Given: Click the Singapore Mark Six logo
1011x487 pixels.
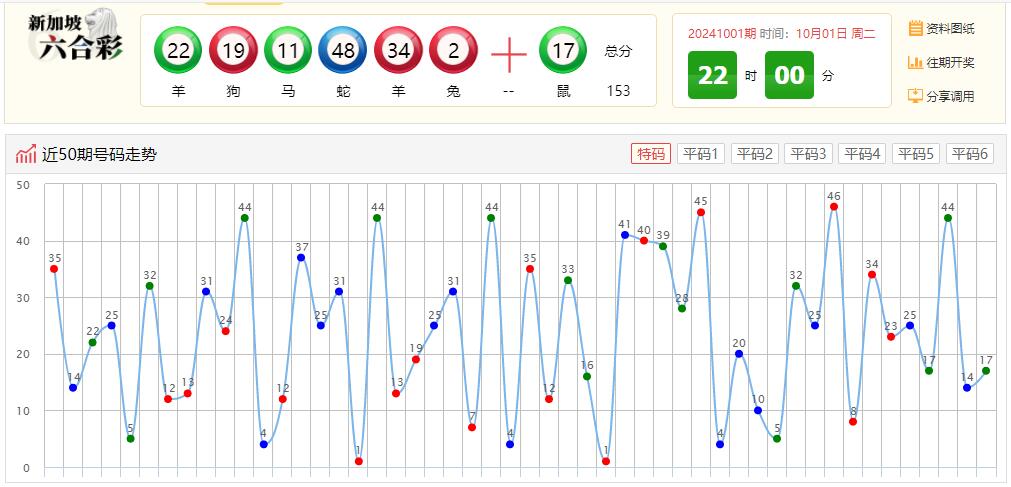Looking at the screenshot, I should (75, 38).
